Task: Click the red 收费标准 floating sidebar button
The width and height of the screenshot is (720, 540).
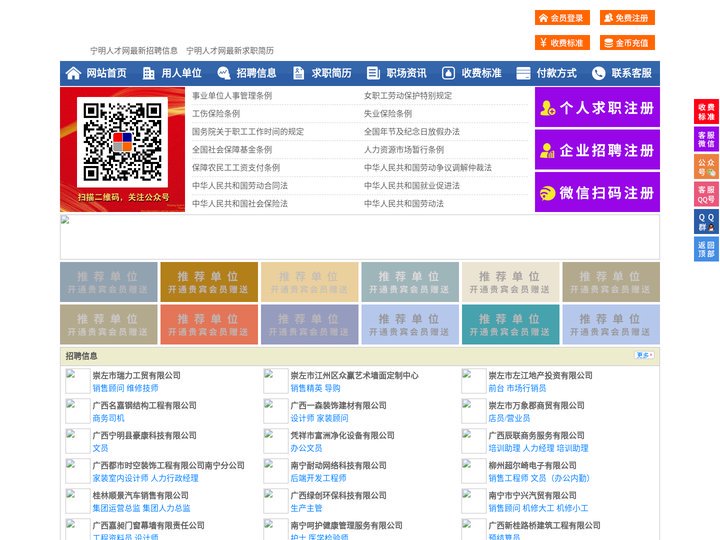Action: point(706,112)
